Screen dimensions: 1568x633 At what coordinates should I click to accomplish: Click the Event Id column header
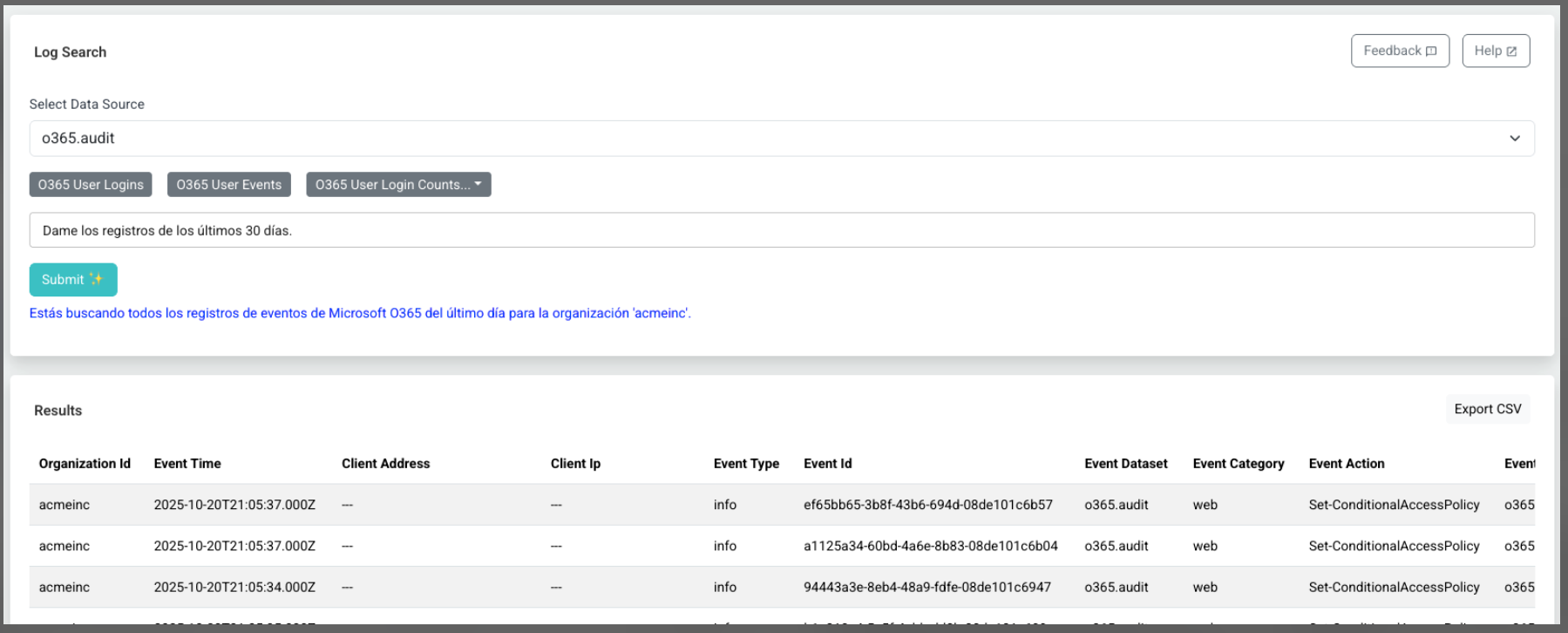[x=827, y=464]
